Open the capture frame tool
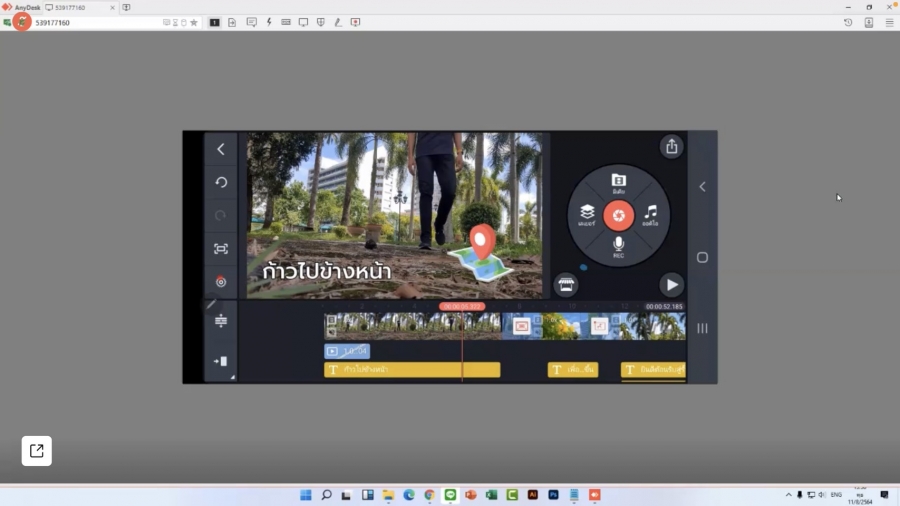The image size is (900, 506). click(x=221, y=249)
